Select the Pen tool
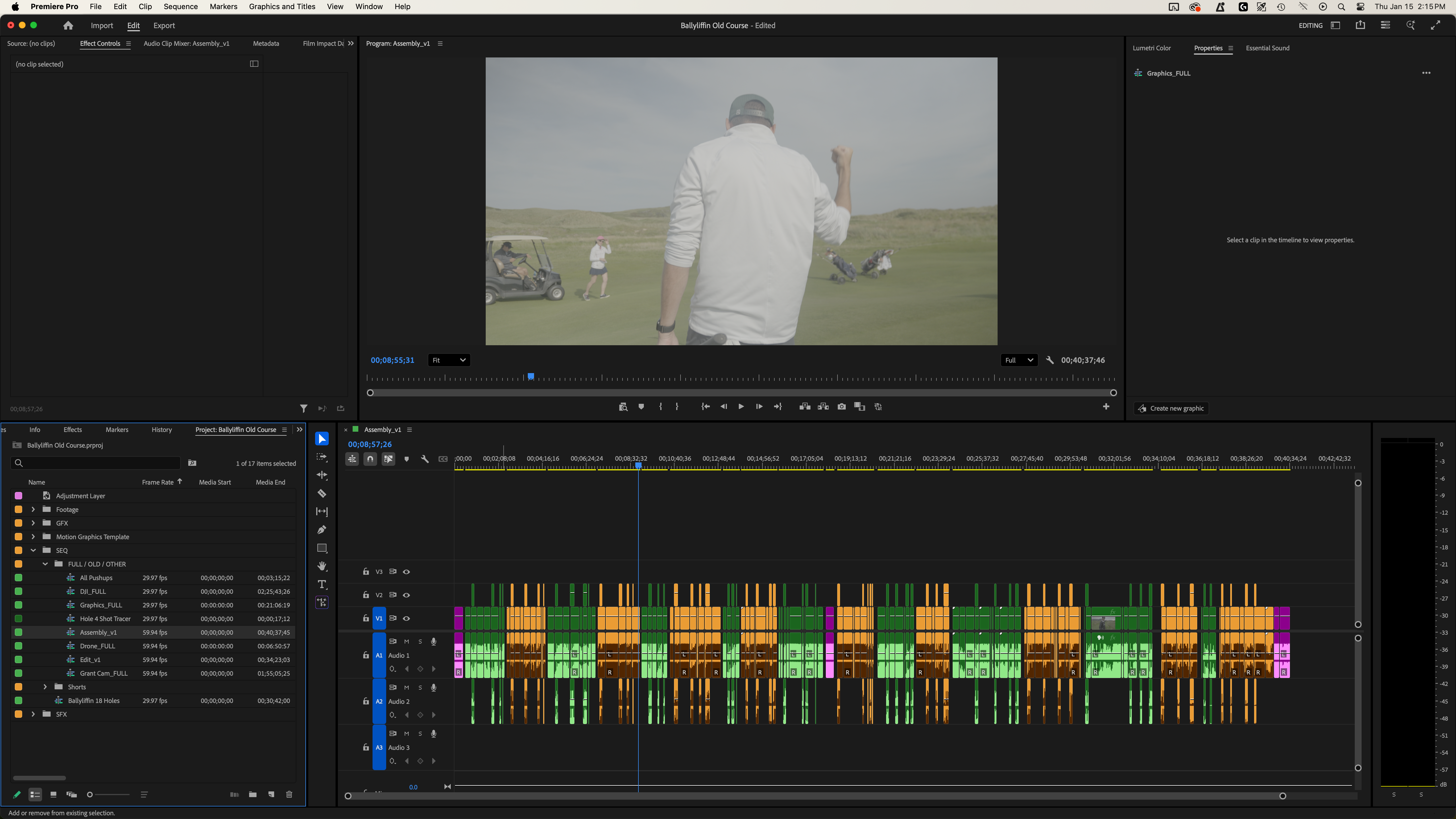The width and height of the screenshot is (1456, 819). [x=322, y=530]
